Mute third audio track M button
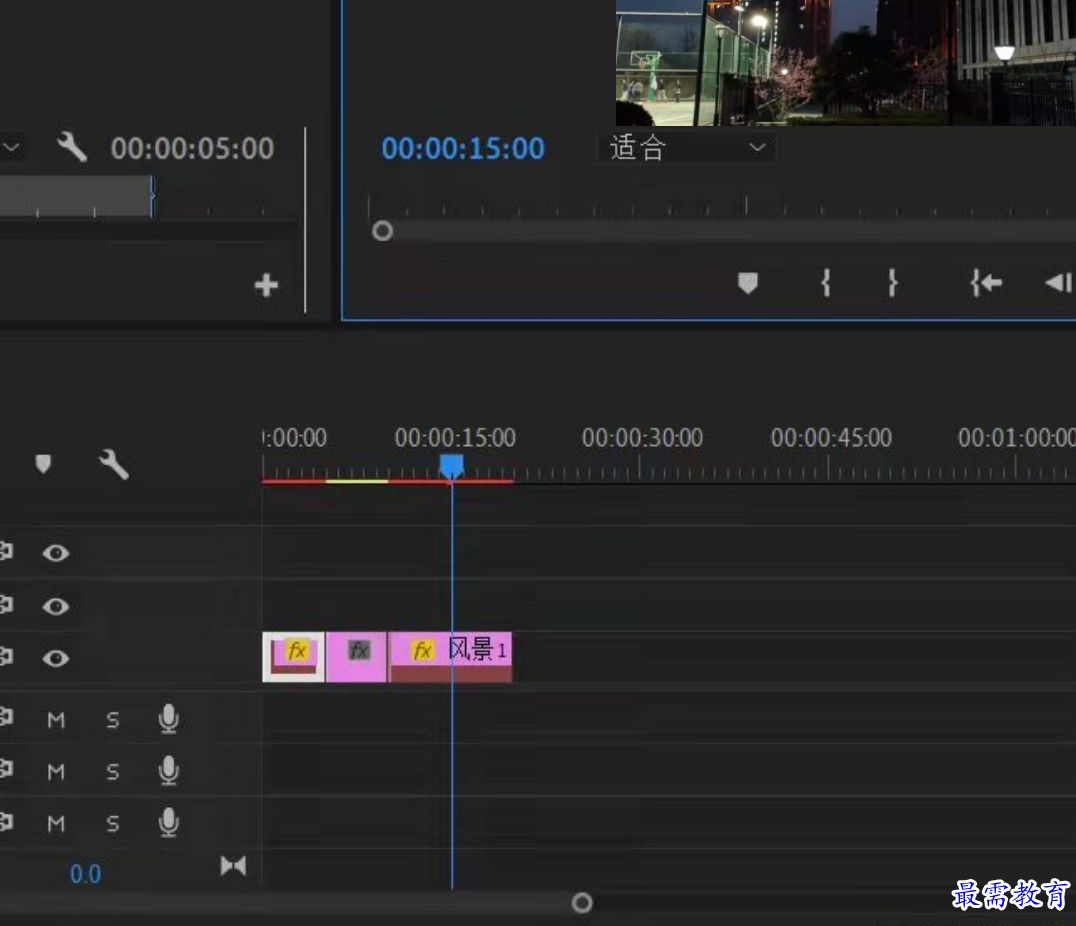1076x926 pixels. click(56, 824)
